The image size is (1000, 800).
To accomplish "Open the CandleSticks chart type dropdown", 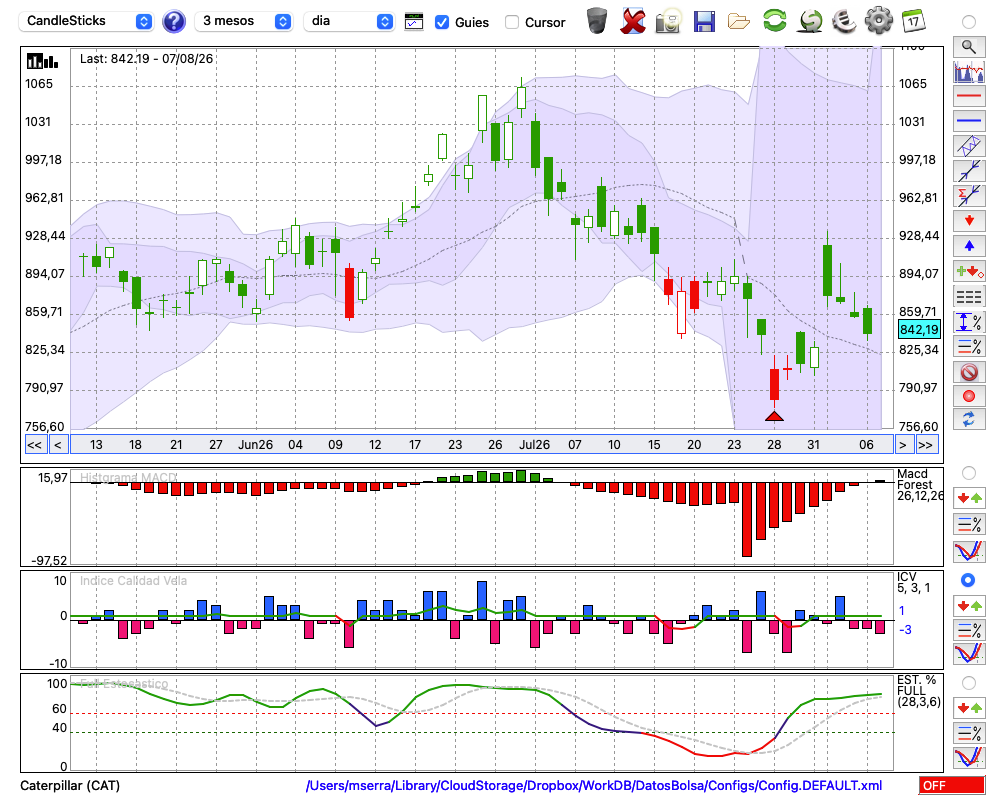I will tap(86, 21).
